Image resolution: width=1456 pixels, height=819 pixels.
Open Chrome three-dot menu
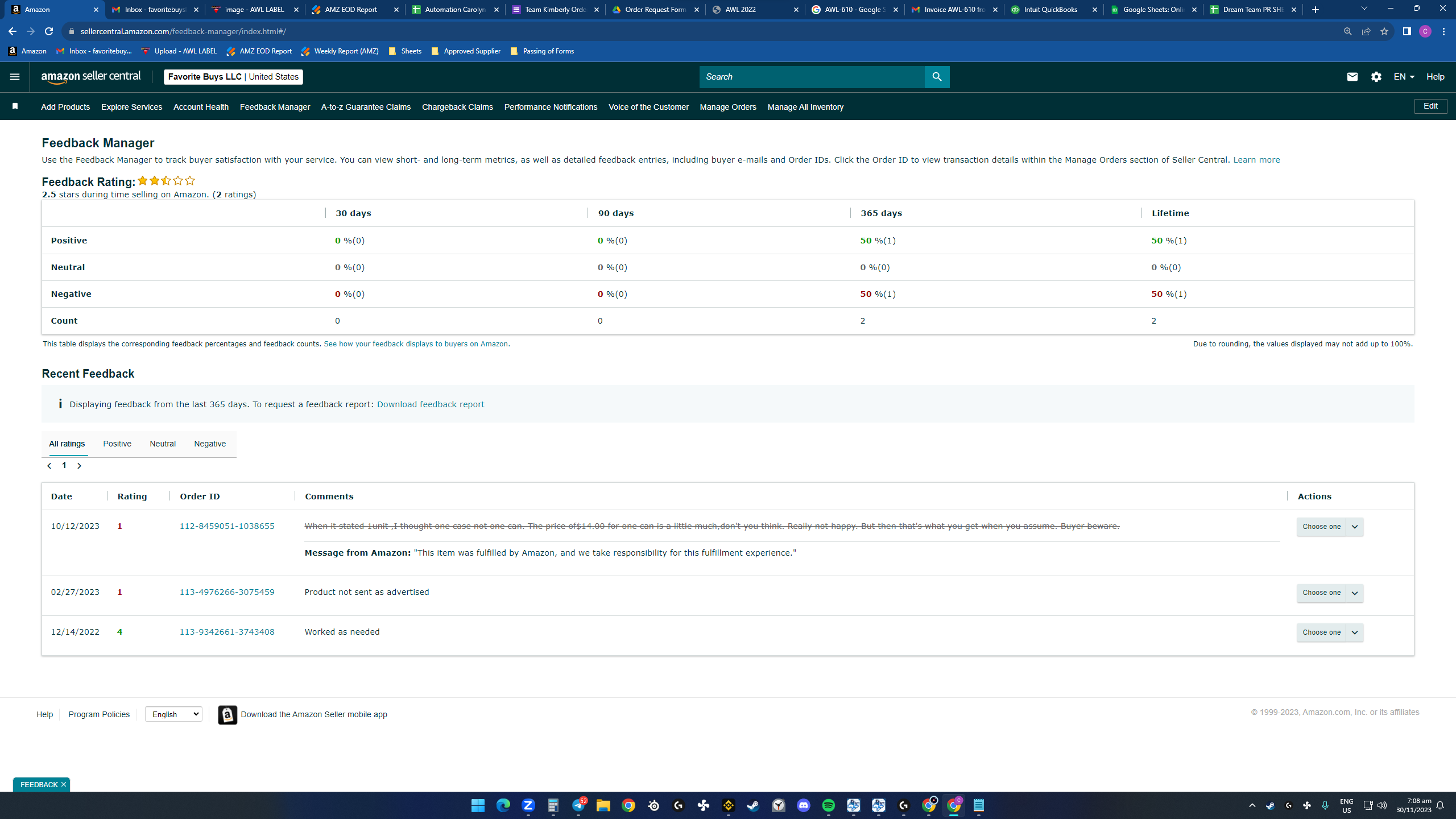pos(1443,31)
